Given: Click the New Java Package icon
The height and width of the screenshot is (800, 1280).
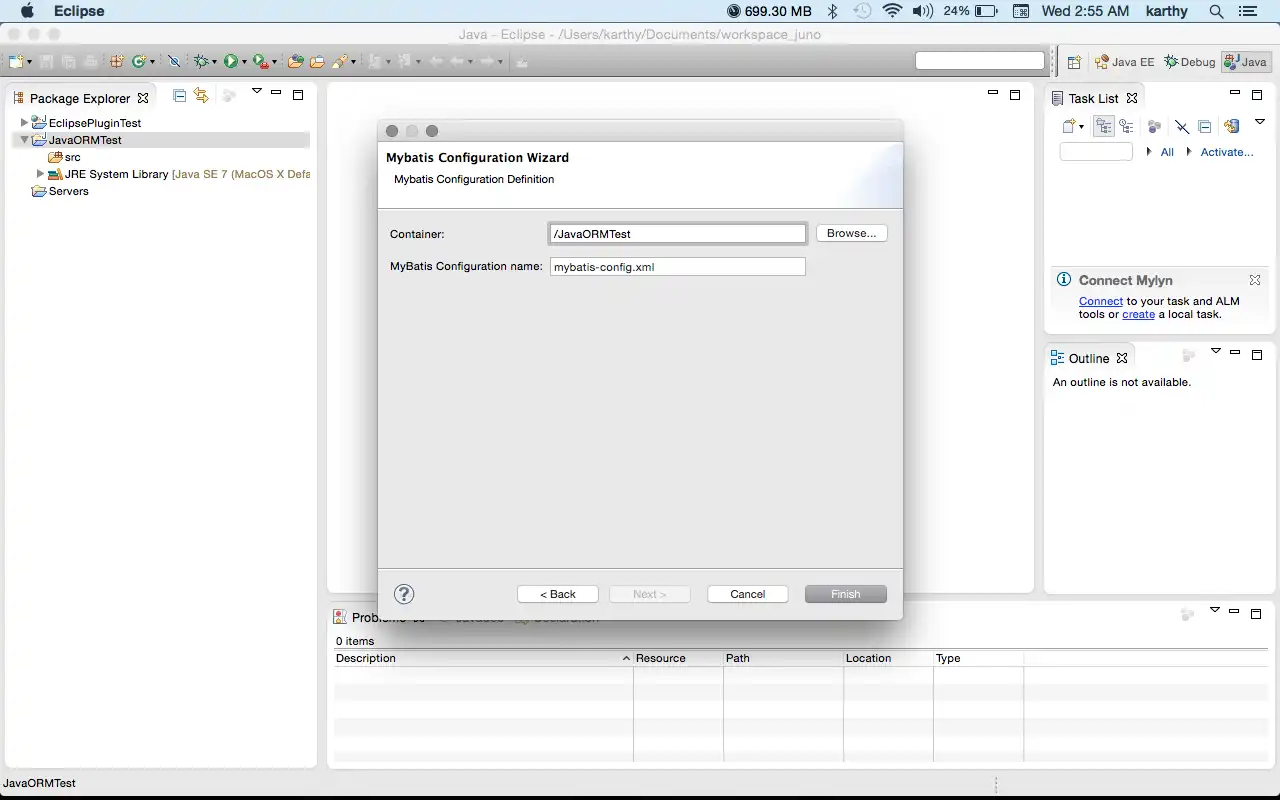Looking at the screenshot, I should pos(117,62).
